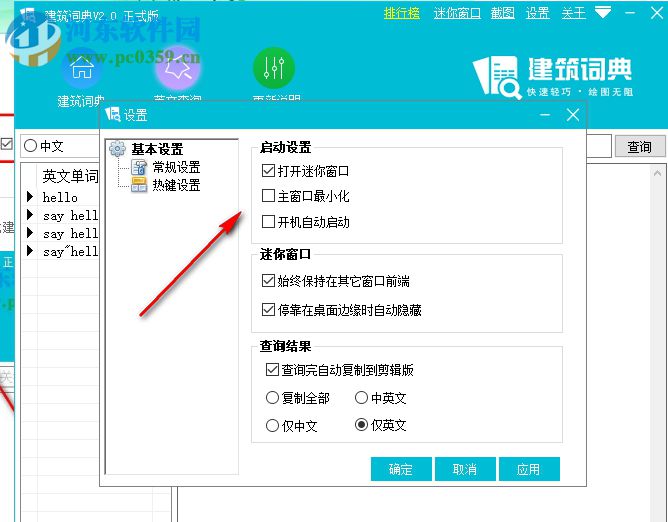Click the 关于 link in title bar
The height and width of the screenshot is (522, 668).
click(x=573, y=13)
